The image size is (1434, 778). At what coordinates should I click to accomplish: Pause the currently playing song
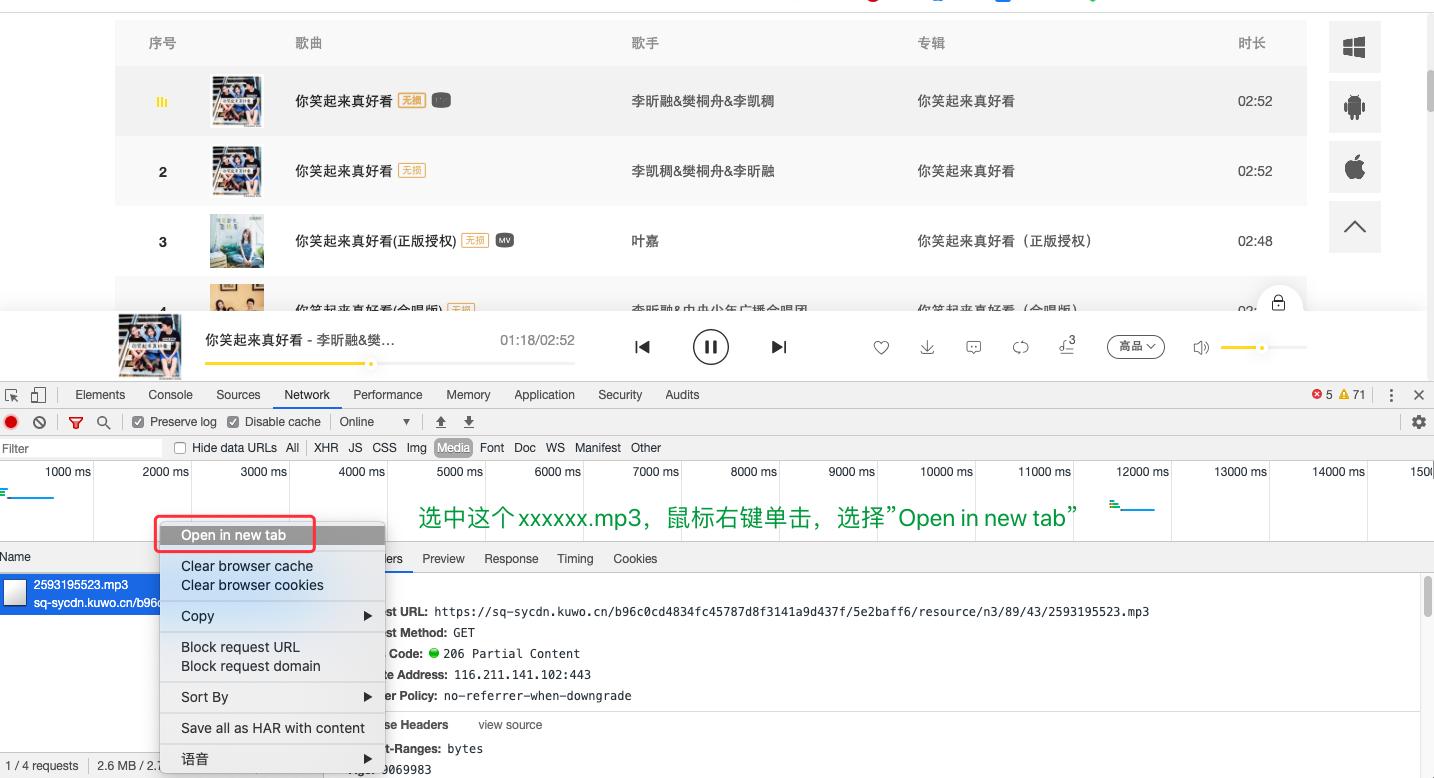(x=711, y=347)
